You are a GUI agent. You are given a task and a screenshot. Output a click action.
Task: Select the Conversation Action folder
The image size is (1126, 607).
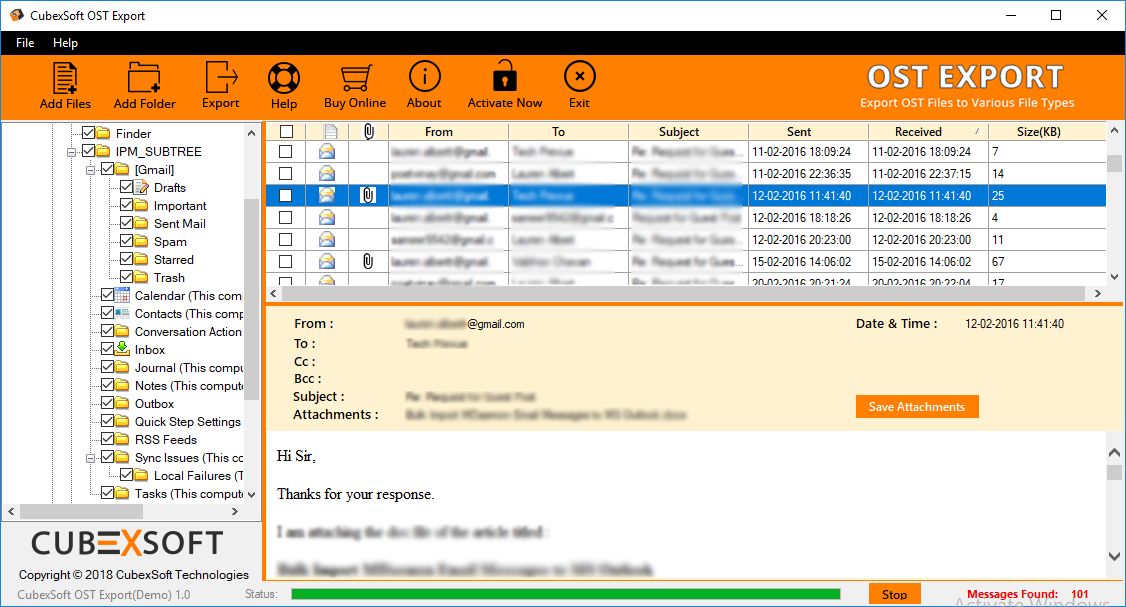188,331
